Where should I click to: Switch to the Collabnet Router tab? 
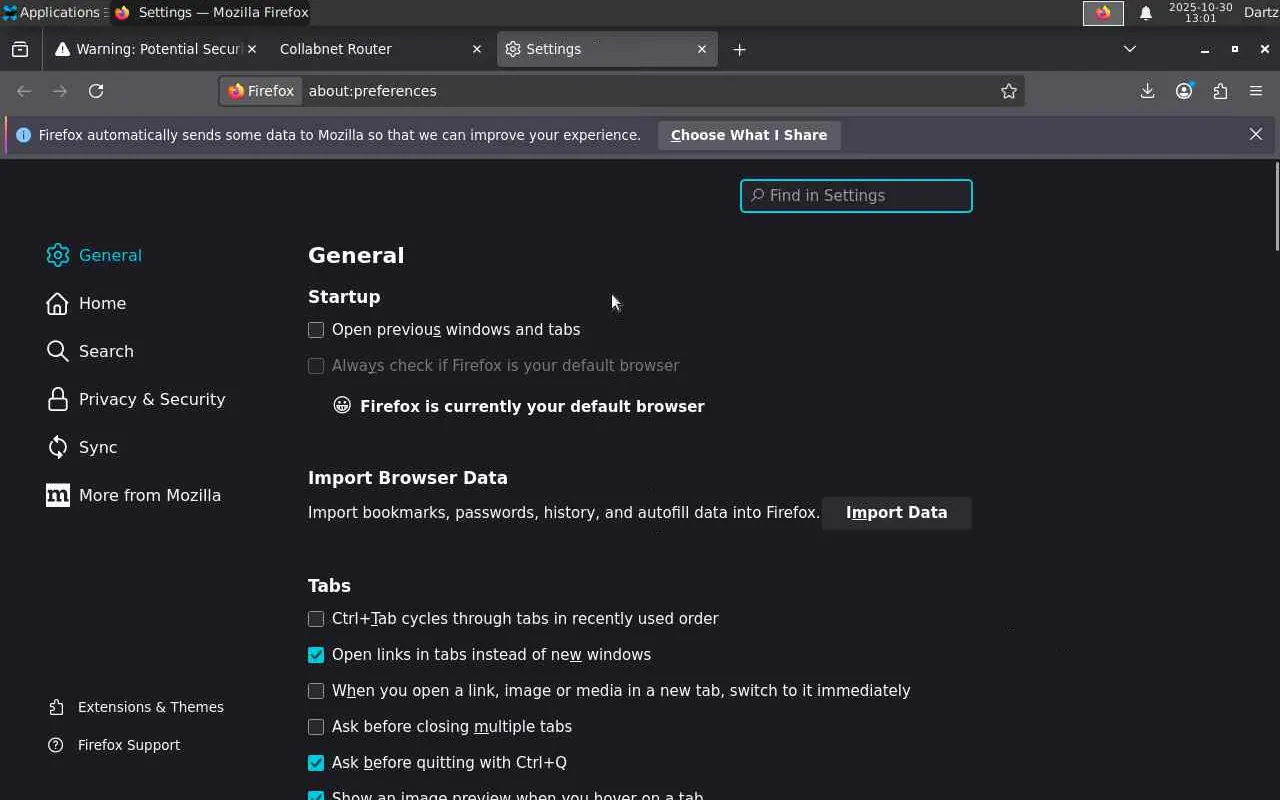(x=370, y=49)
